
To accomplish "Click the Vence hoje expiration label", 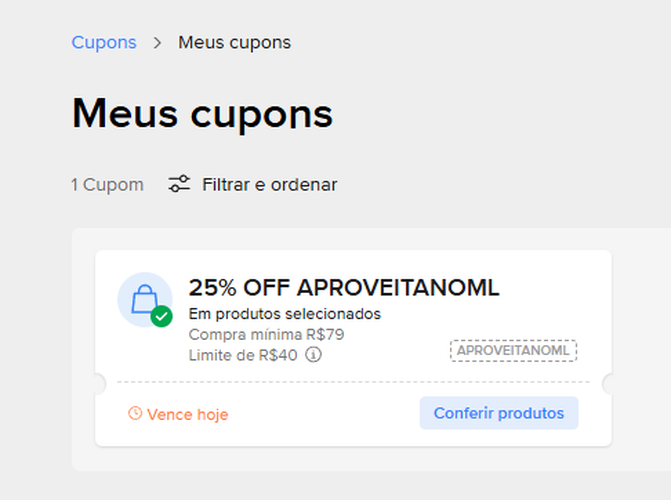I will 187,415.
